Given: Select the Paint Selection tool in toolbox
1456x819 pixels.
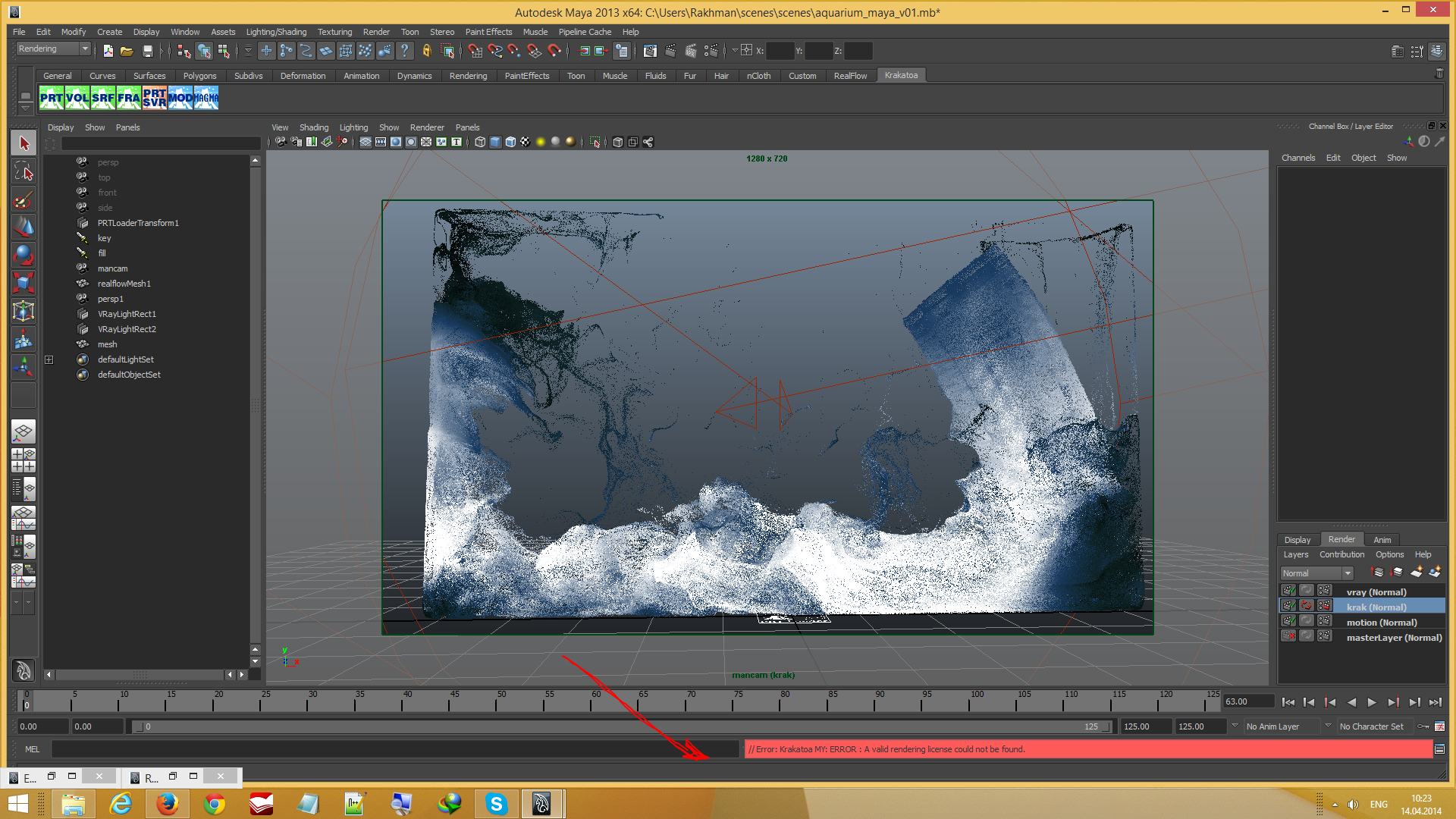Looking at the screenshot, I should [23, 200].
